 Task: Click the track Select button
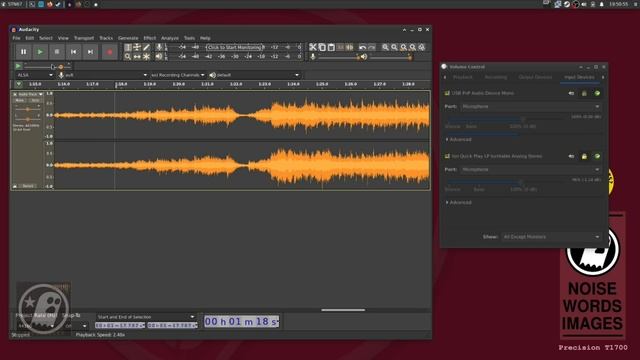tap(28, 186)
